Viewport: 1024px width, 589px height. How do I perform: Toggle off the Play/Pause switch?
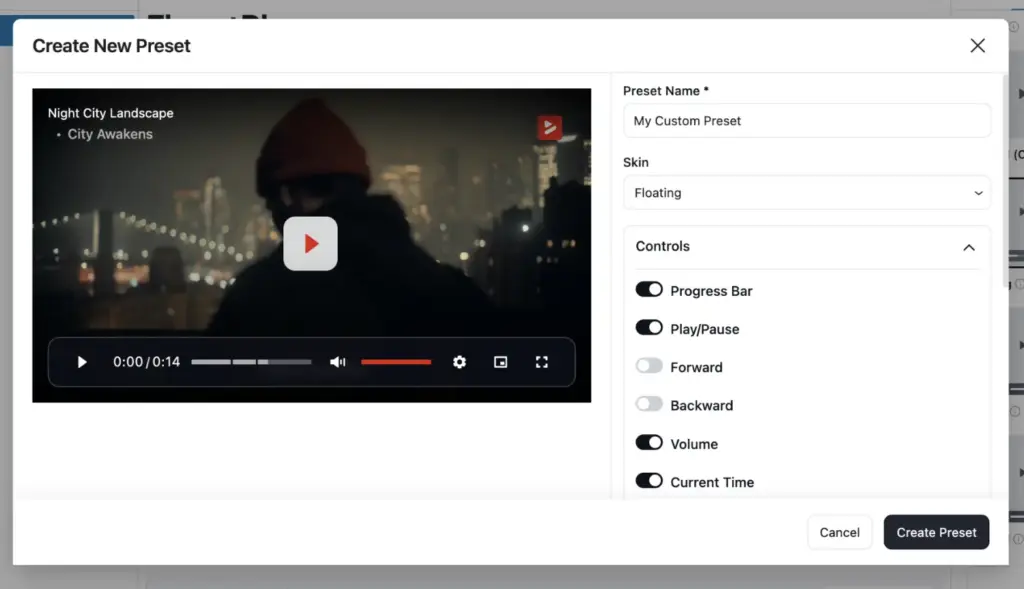pyautogui.click(x=649, y=328)
